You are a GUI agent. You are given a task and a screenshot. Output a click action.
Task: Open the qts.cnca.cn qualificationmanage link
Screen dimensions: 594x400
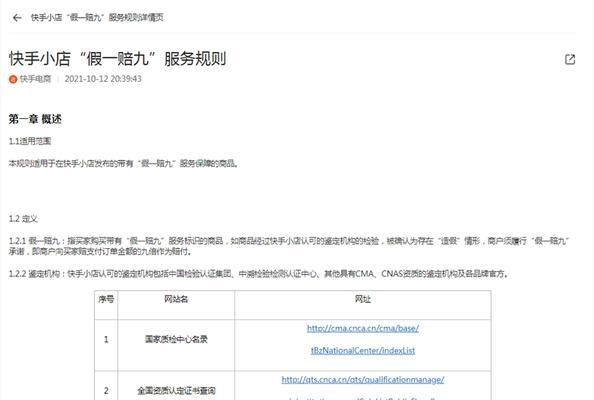(363, 380)
